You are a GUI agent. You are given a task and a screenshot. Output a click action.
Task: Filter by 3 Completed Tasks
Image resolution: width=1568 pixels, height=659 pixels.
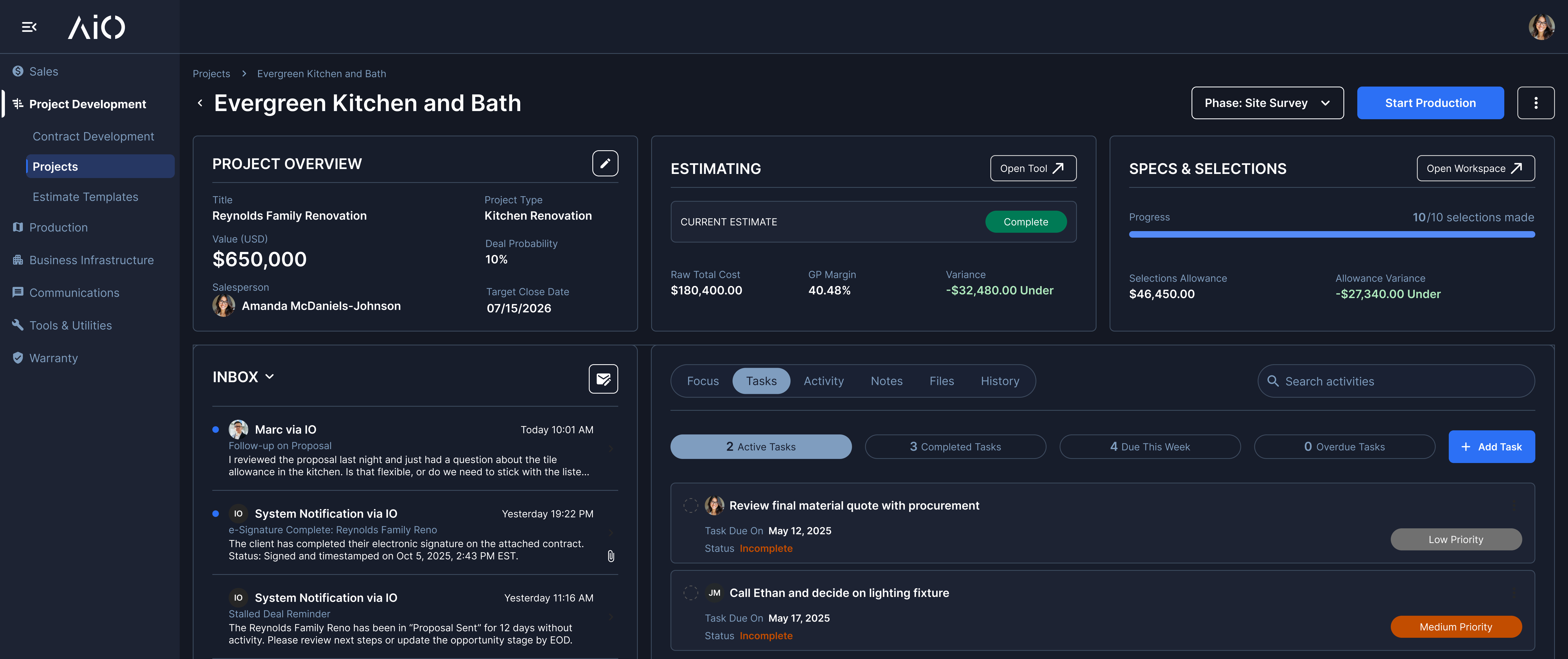point(956,447)
